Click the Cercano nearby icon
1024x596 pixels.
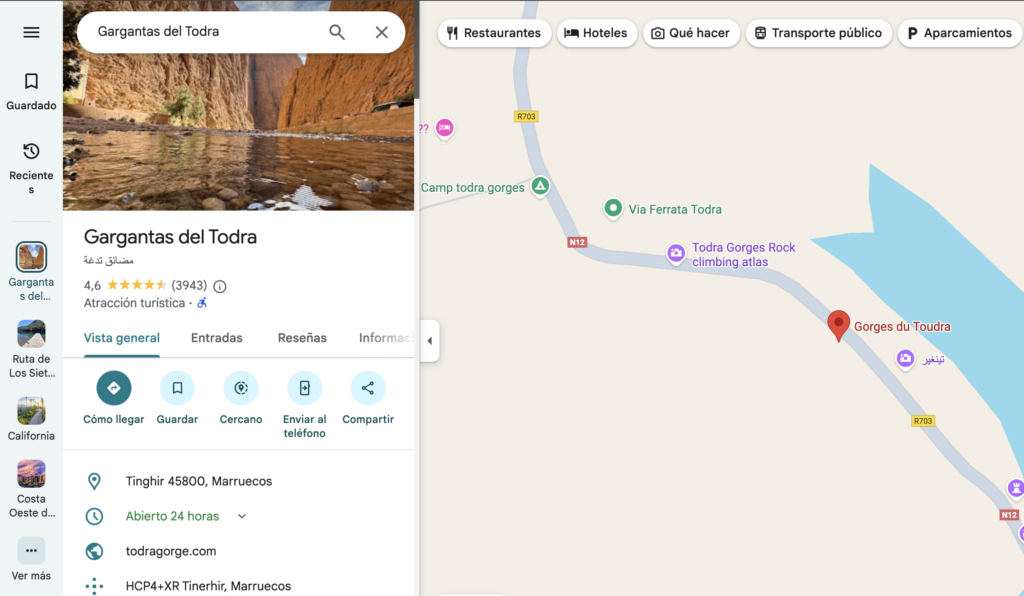241,388
